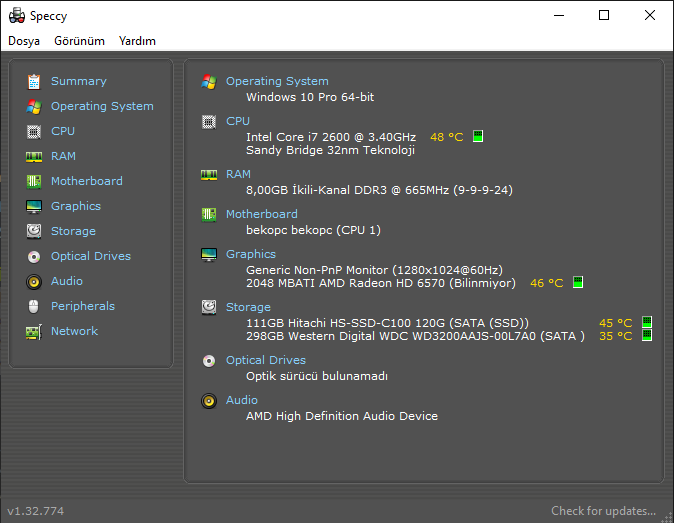This screenshot has width=674, height=523.
Task: Click the Hitachi SSD temperature indicator
Action: point(647,322)
